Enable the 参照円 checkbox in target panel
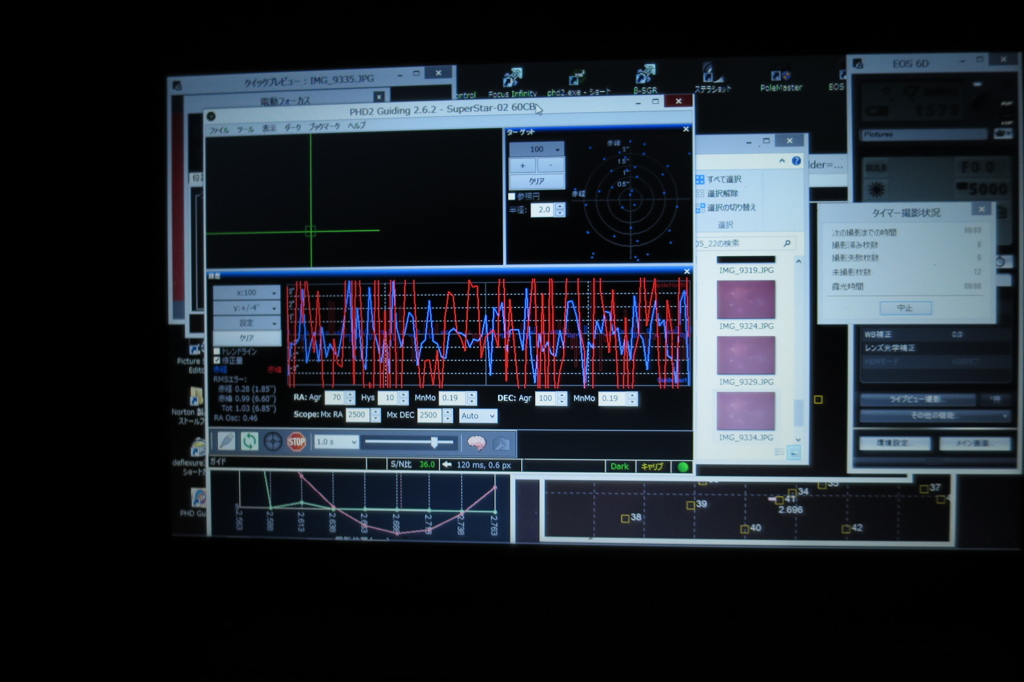Screen dimensions: 1024x682 coord(512,196)
